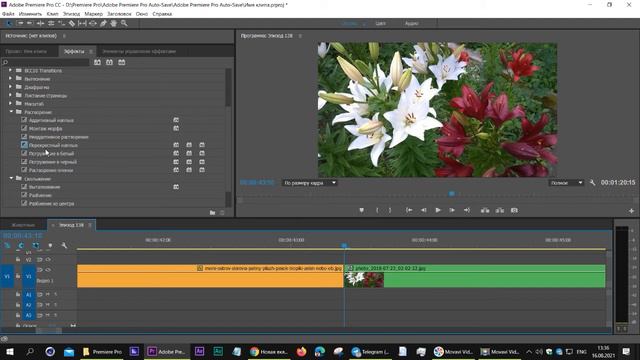
Task: Expand the Диафрагма folder
Action: point(11,87)
